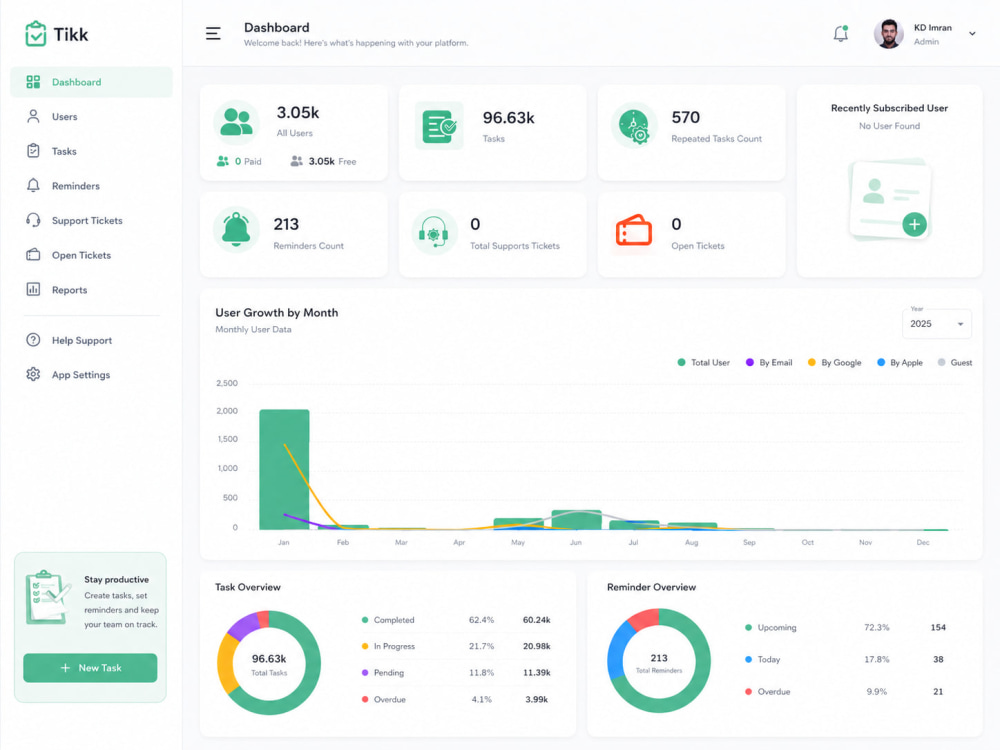Click the Free users icon
This screenshot has height=750, width=1000.
tap(297, 161)
